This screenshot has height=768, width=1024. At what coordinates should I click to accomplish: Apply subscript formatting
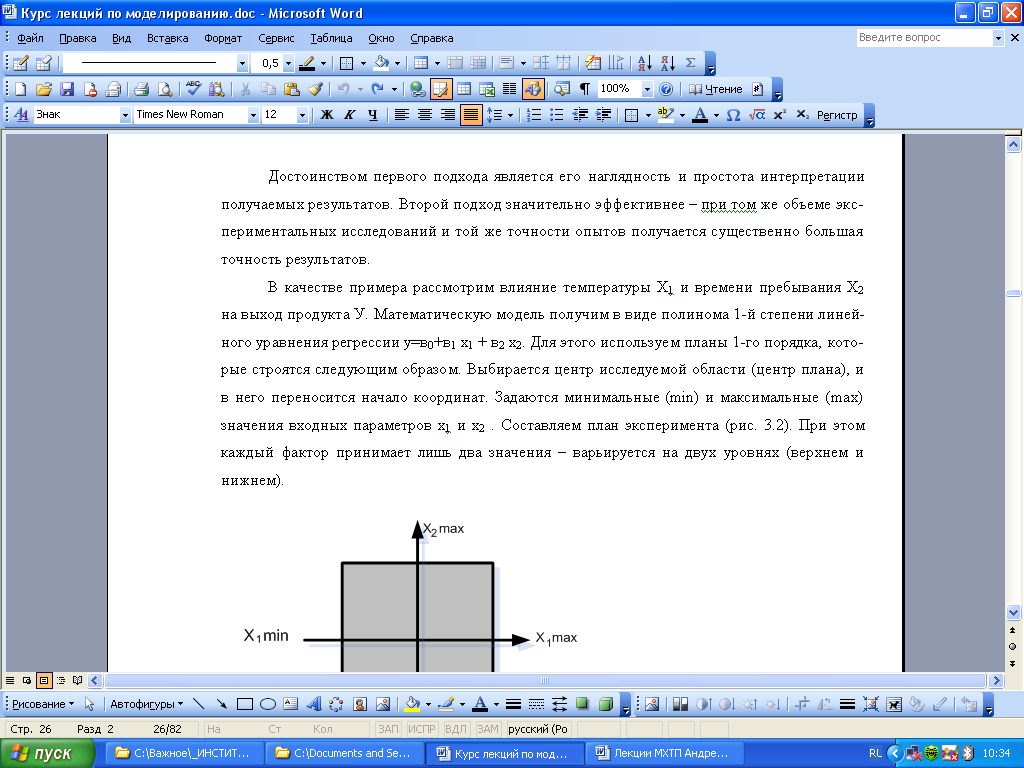tap(803, 115)
